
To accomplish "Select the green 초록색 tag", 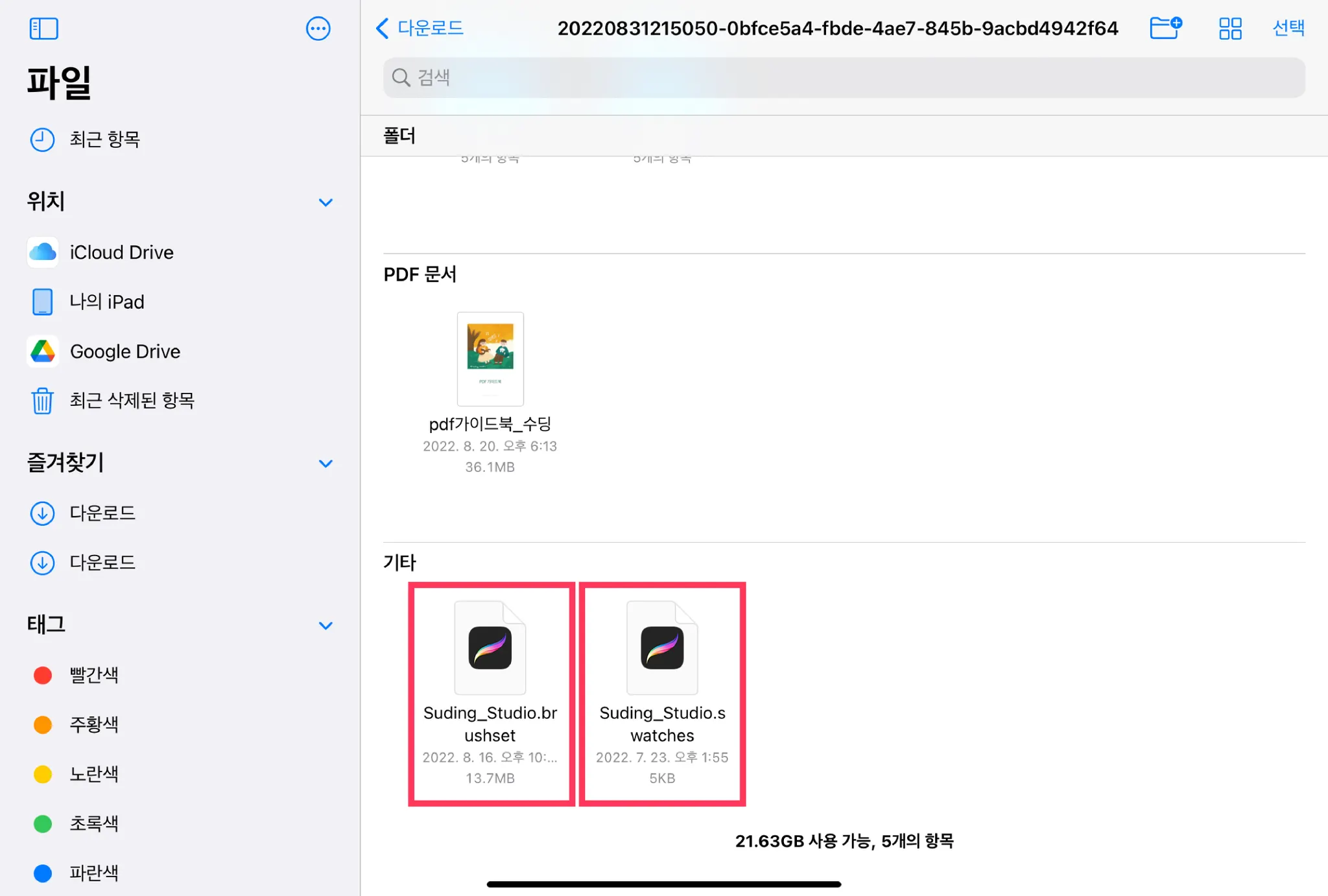I will pos(93,824).
